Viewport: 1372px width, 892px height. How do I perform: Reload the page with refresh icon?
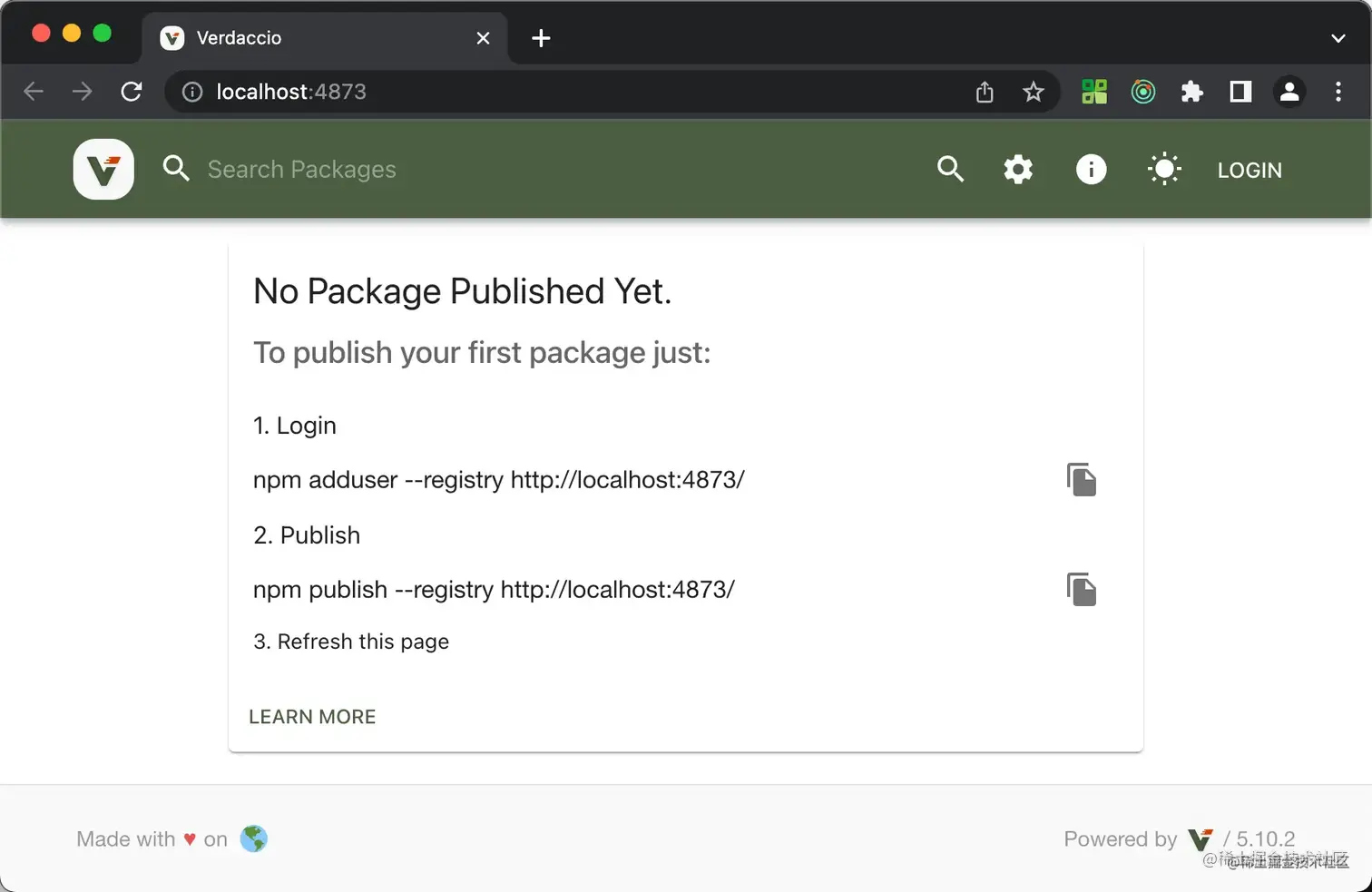pos(132,92)
